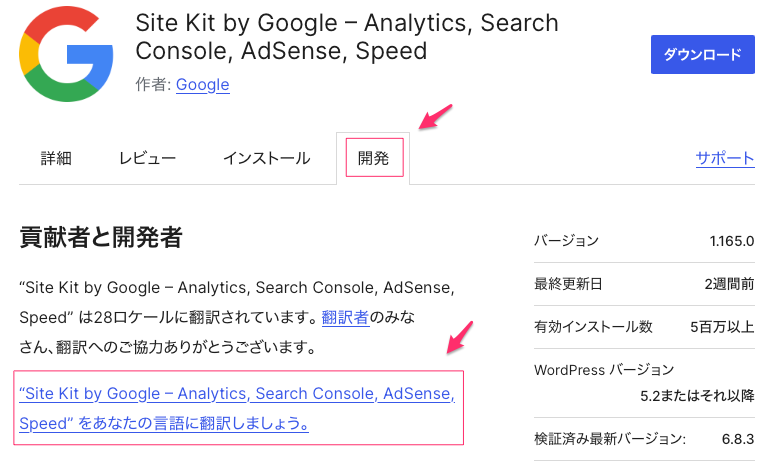This screenshot has width=775, height=467.
Task: Click the WordPress バージョン label
Action: point(604,370)
